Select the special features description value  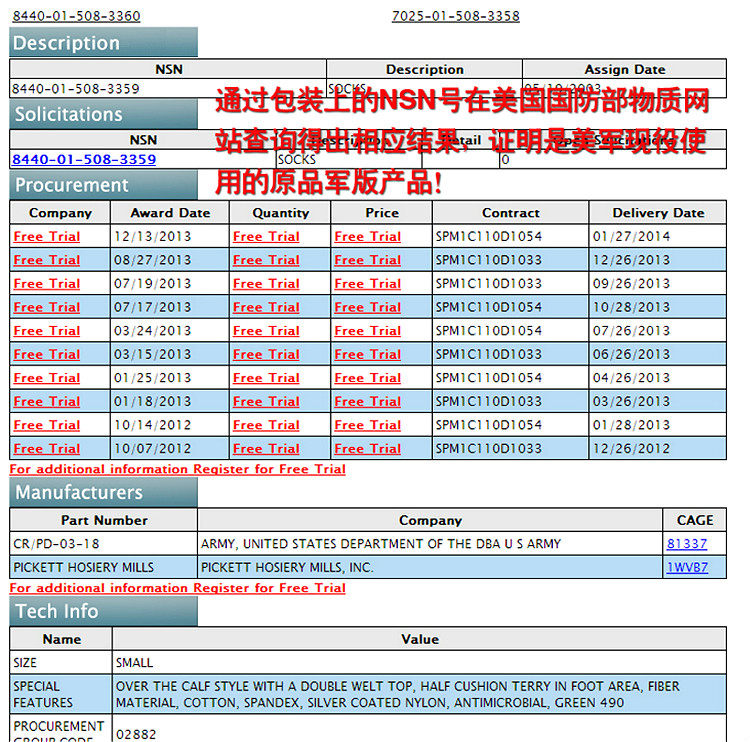pyautogui.click(x=419, y=694)
